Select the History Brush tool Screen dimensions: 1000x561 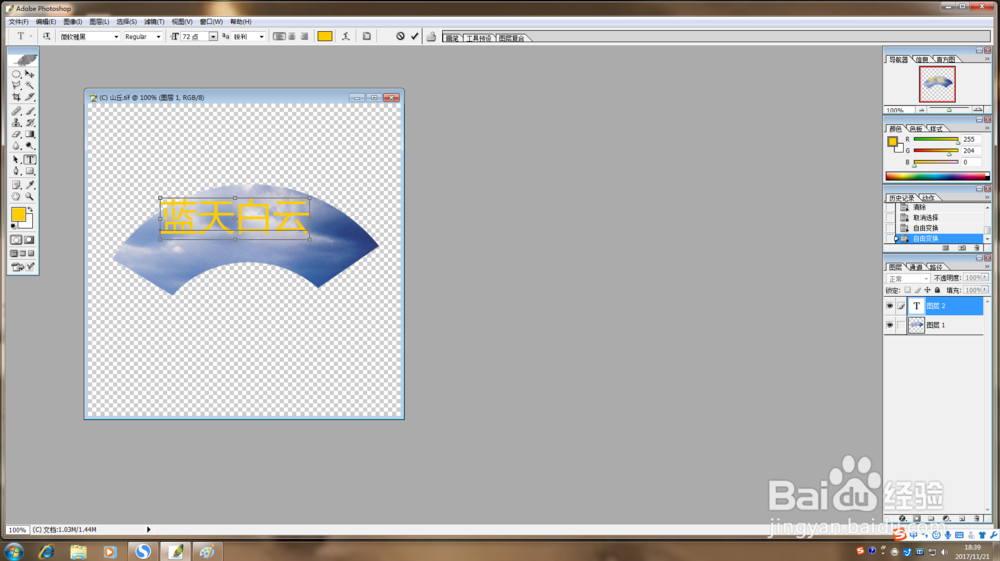tap(29, 122)
